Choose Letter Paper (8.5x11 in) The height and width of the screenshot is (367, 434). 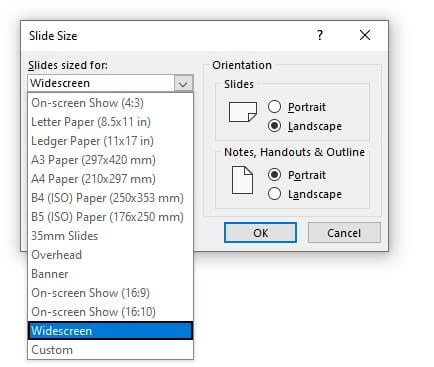click(x=110, y=122)
